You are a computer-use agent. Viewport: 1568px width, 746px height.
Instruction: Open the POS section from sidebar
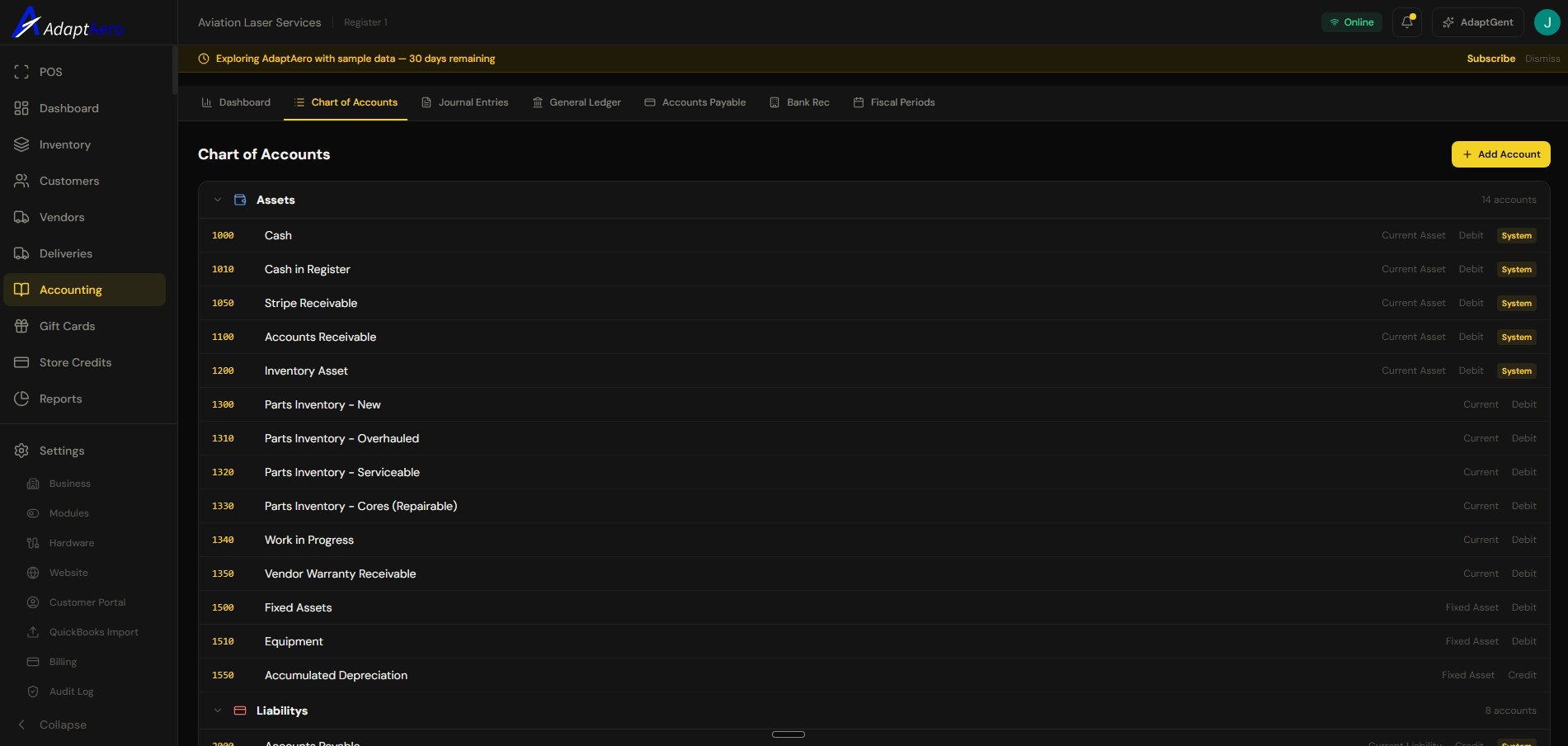point(50,72)
